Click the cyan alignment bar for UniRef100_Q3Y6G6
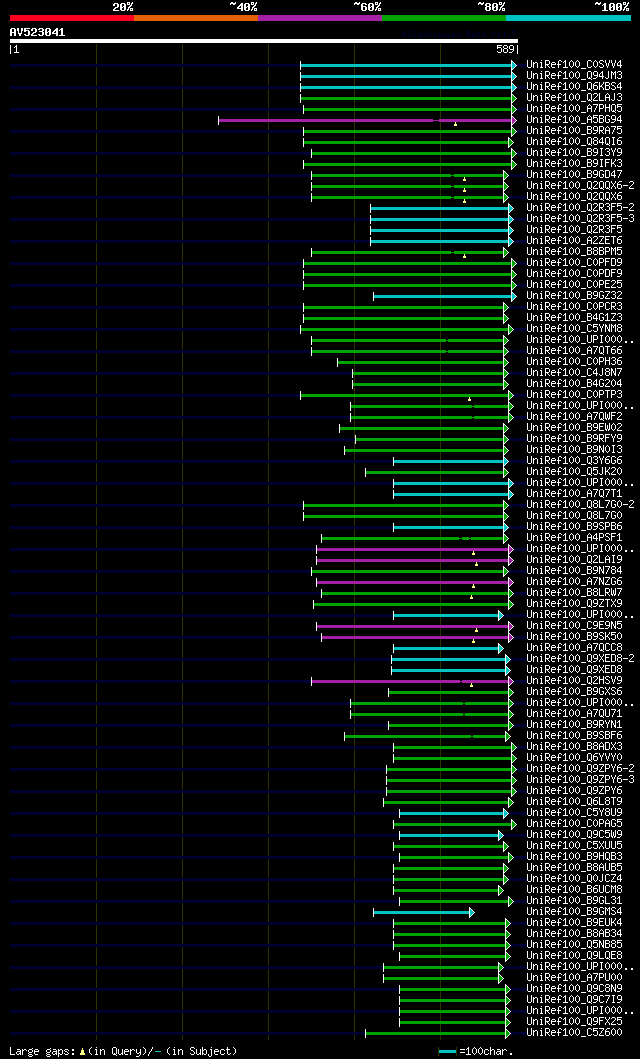The height and width of the screenshot is (1059, 640). click(x=450, y=461)
